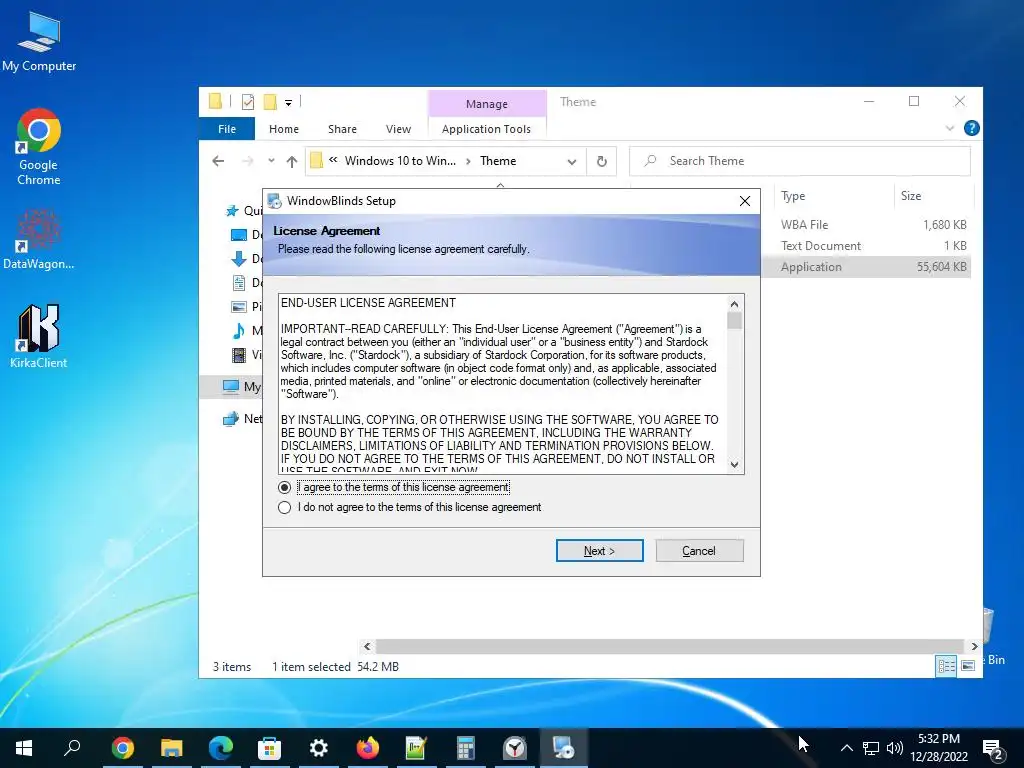
Task: Open taskbar search
Action: (x=72, y=748)
